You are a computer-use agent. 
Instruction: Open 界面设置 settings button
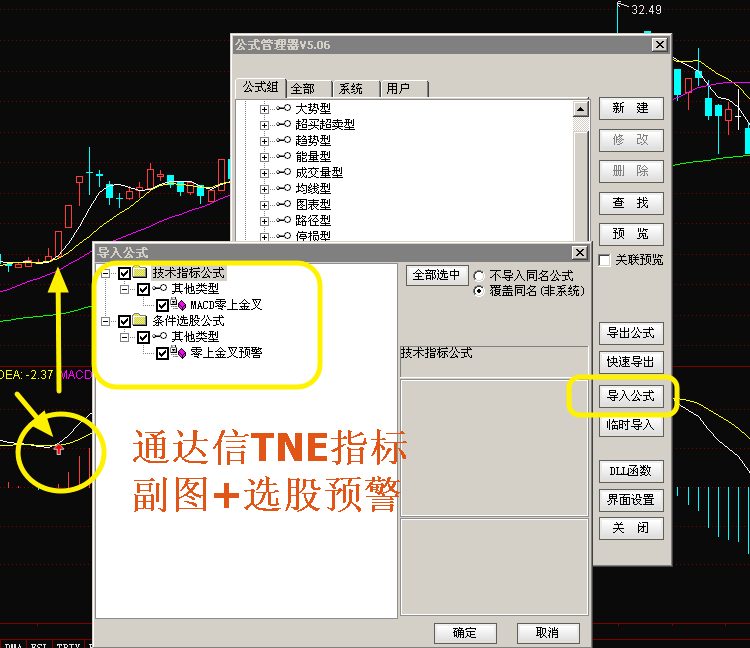coord(631,500)
